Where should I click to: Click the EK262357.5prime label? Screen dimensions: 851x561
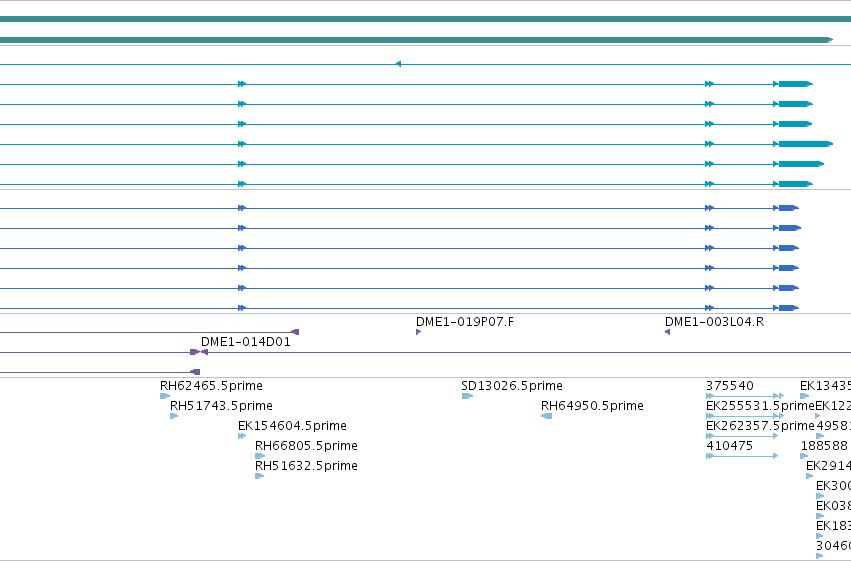click(760, 426)
